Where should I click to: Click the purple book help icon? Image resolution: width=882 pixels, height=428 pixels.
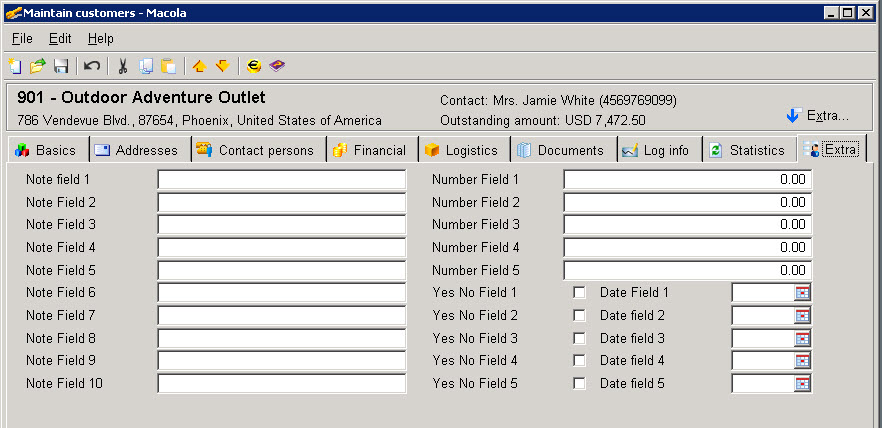[277, 66]
